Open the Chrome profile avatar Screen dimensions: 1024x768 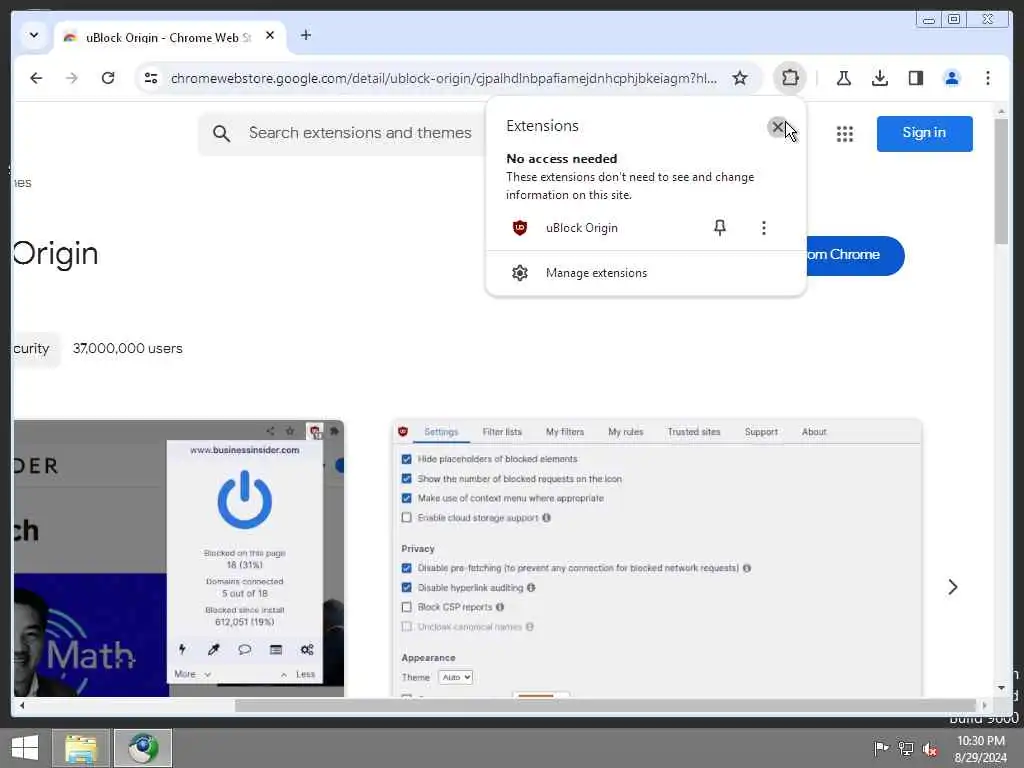click(952, 78)
